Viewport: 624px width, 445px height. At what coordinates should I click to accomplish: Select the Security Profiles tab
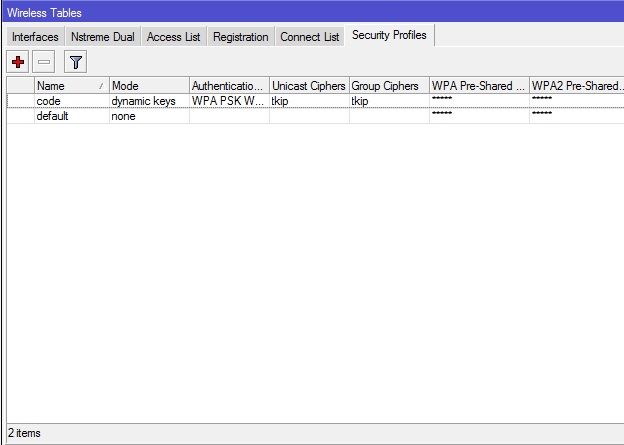coord(389,35)
